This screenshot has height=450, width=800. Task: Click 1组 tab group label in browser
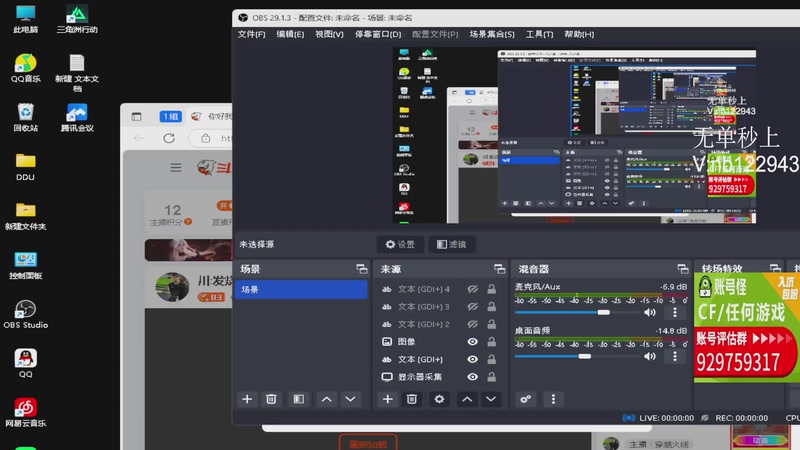tap(170, 116)
